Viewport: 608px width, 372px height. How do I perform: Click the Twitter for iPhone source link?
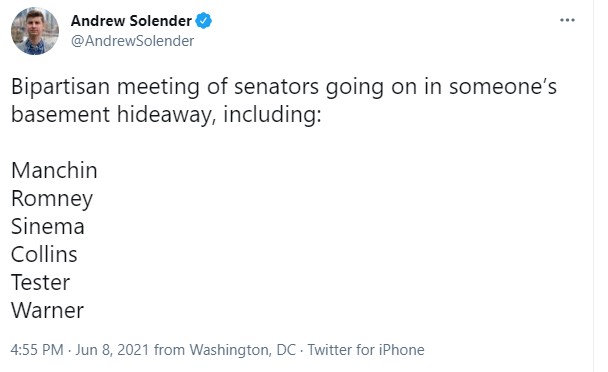(x=366, y=350)
